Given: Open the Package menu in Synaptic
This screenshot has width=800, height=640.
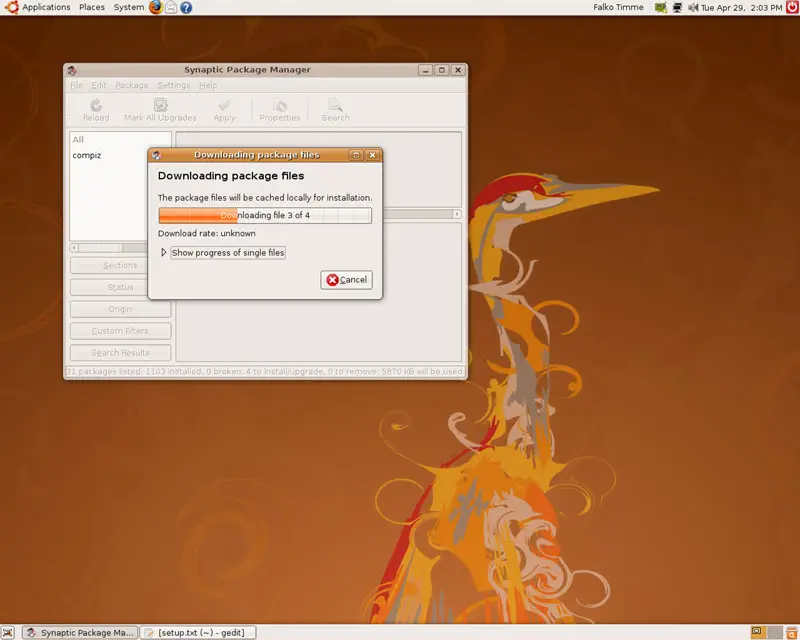Looking at the screenshot, I should coord(132,85).
